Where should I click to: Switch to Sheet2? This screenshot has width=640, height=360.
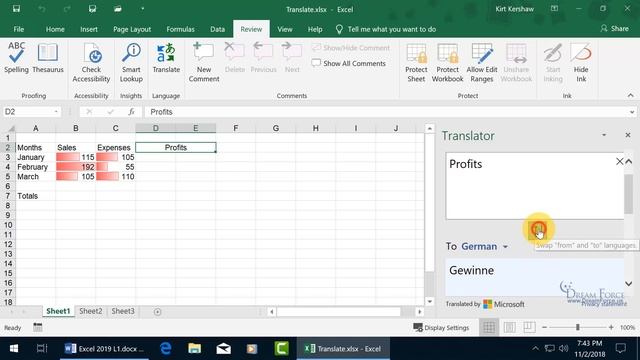coord(91,311)
